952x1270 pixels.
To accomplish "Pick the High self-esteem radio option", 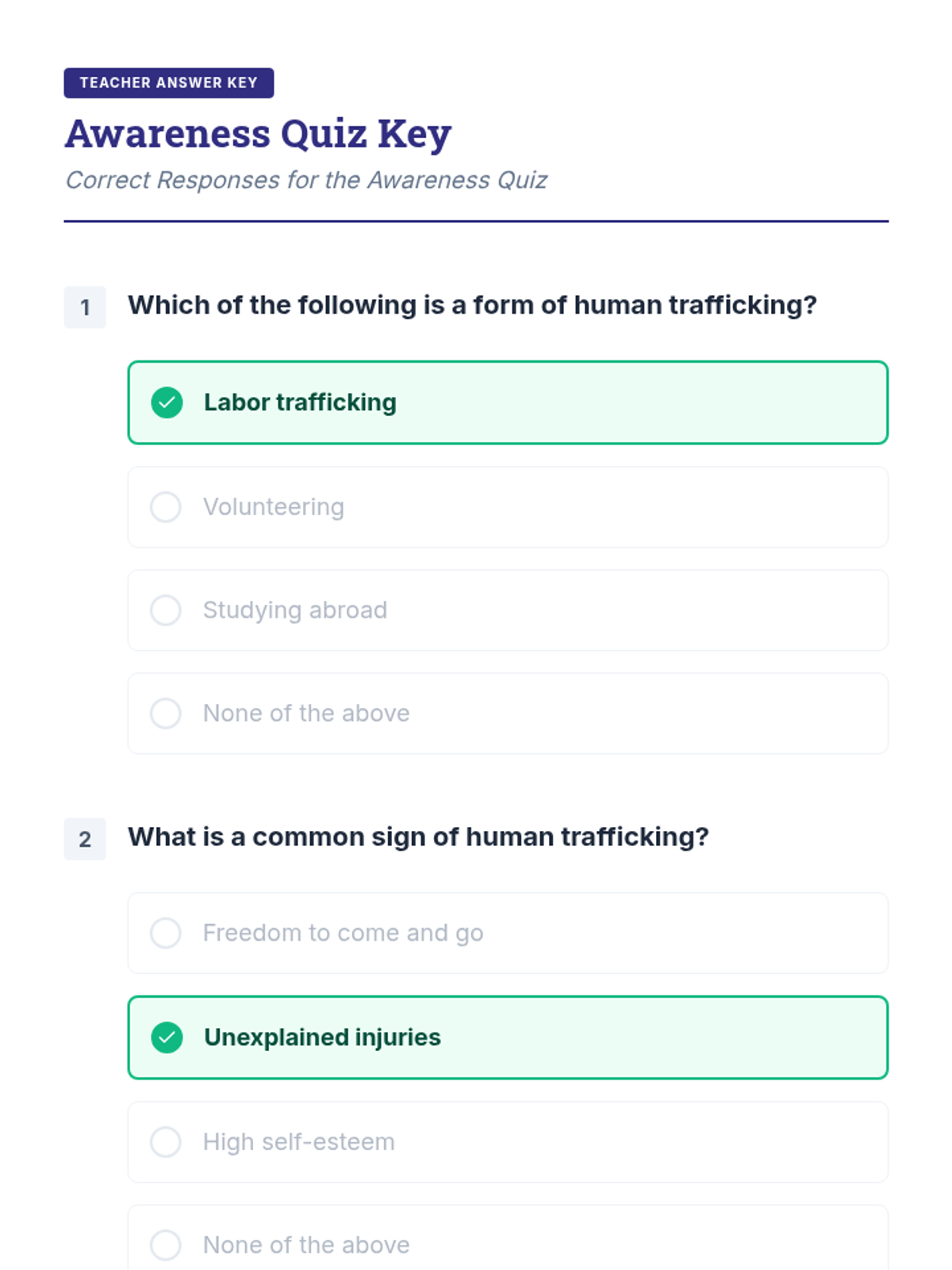I will click(x=166, y=1142).
